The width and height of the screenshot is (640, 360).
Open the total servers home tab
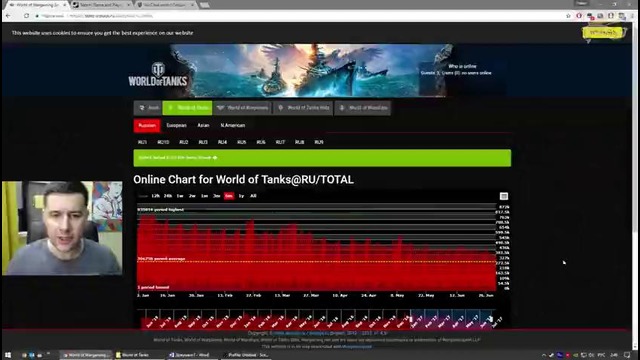(x=148, y=108)
